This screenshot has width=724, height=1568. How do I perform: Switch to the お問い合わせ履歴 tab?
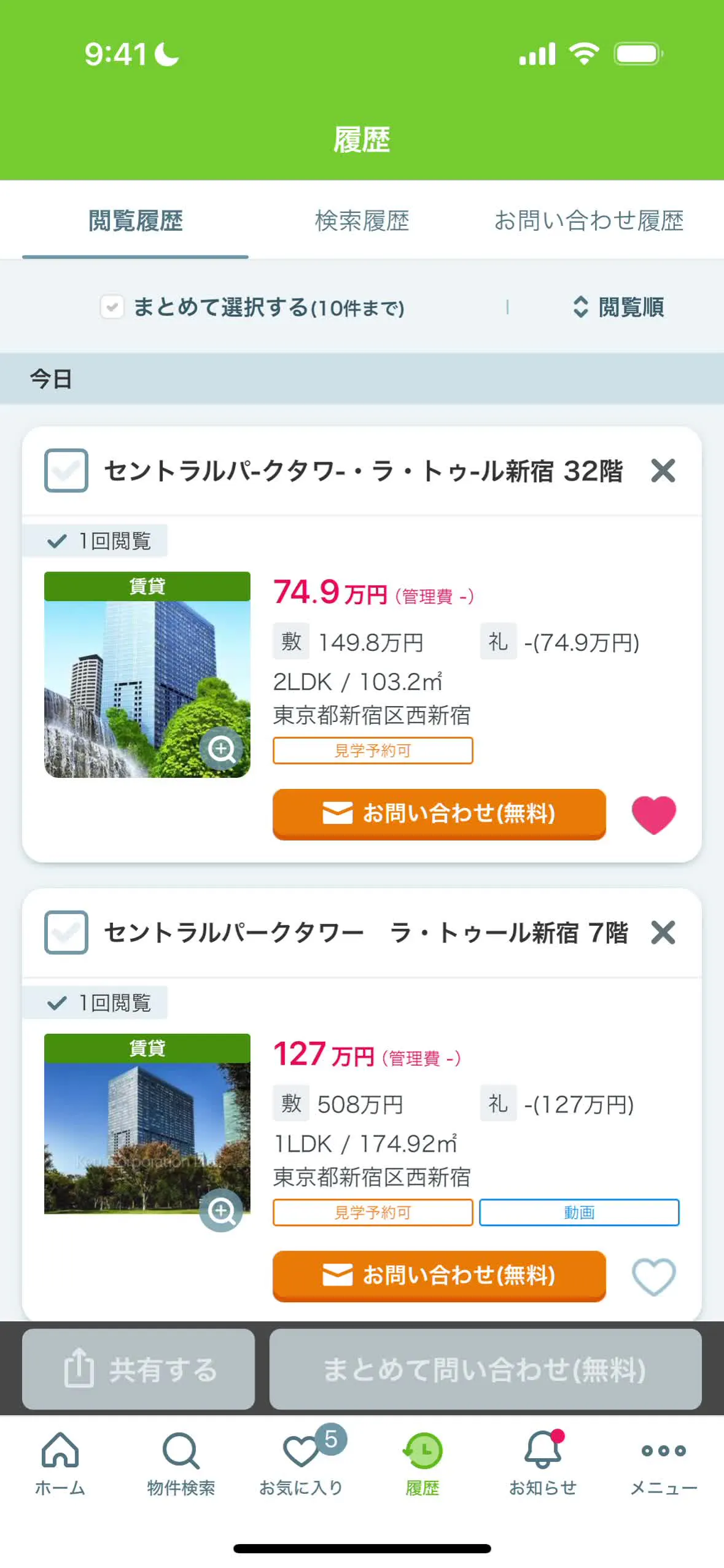pyautogui.click(x=588, y=221)
